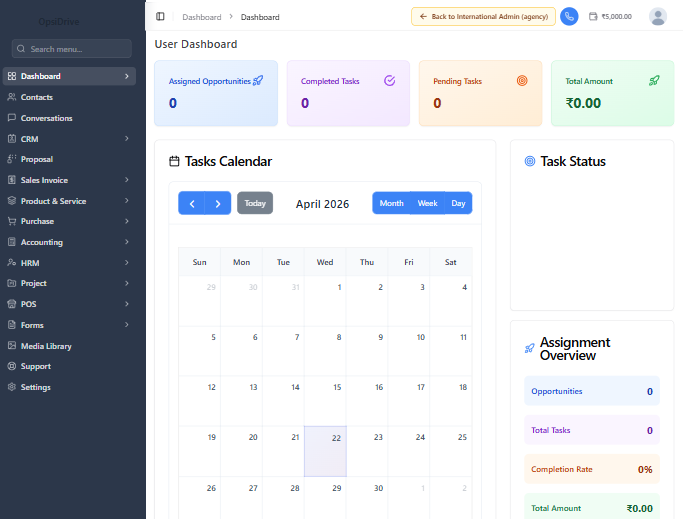
Task: Open Conversations from the sidebar
Action: click(69, 118)
